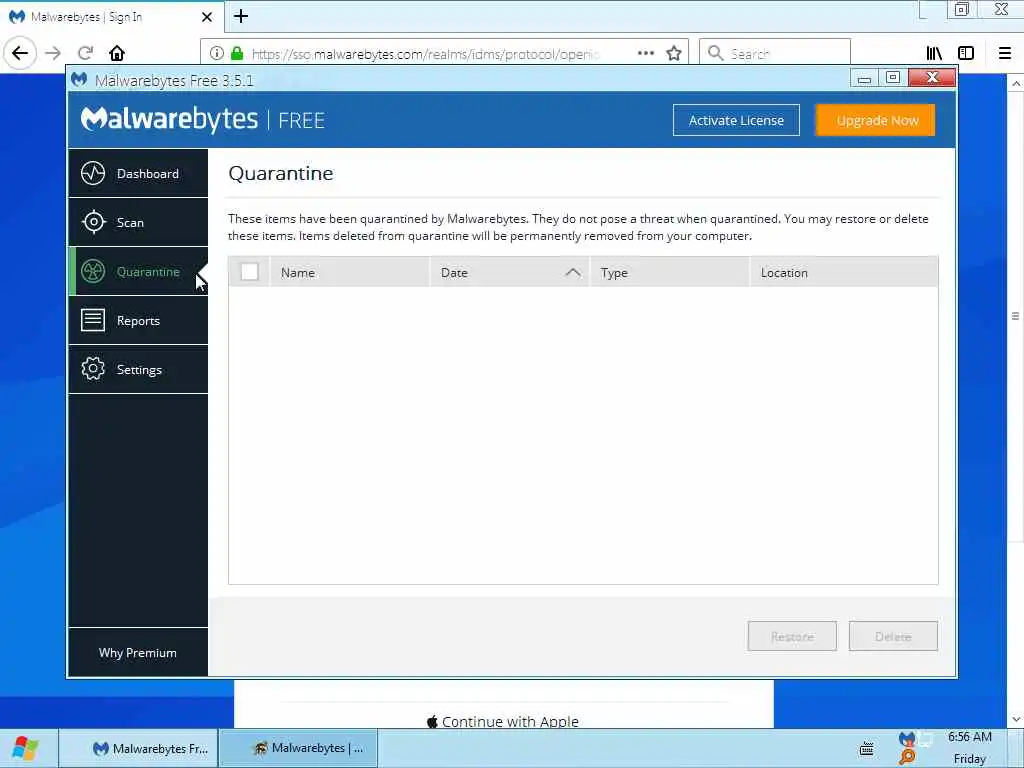Click browser page scrollbar down arrow

tap(1016, 719)
